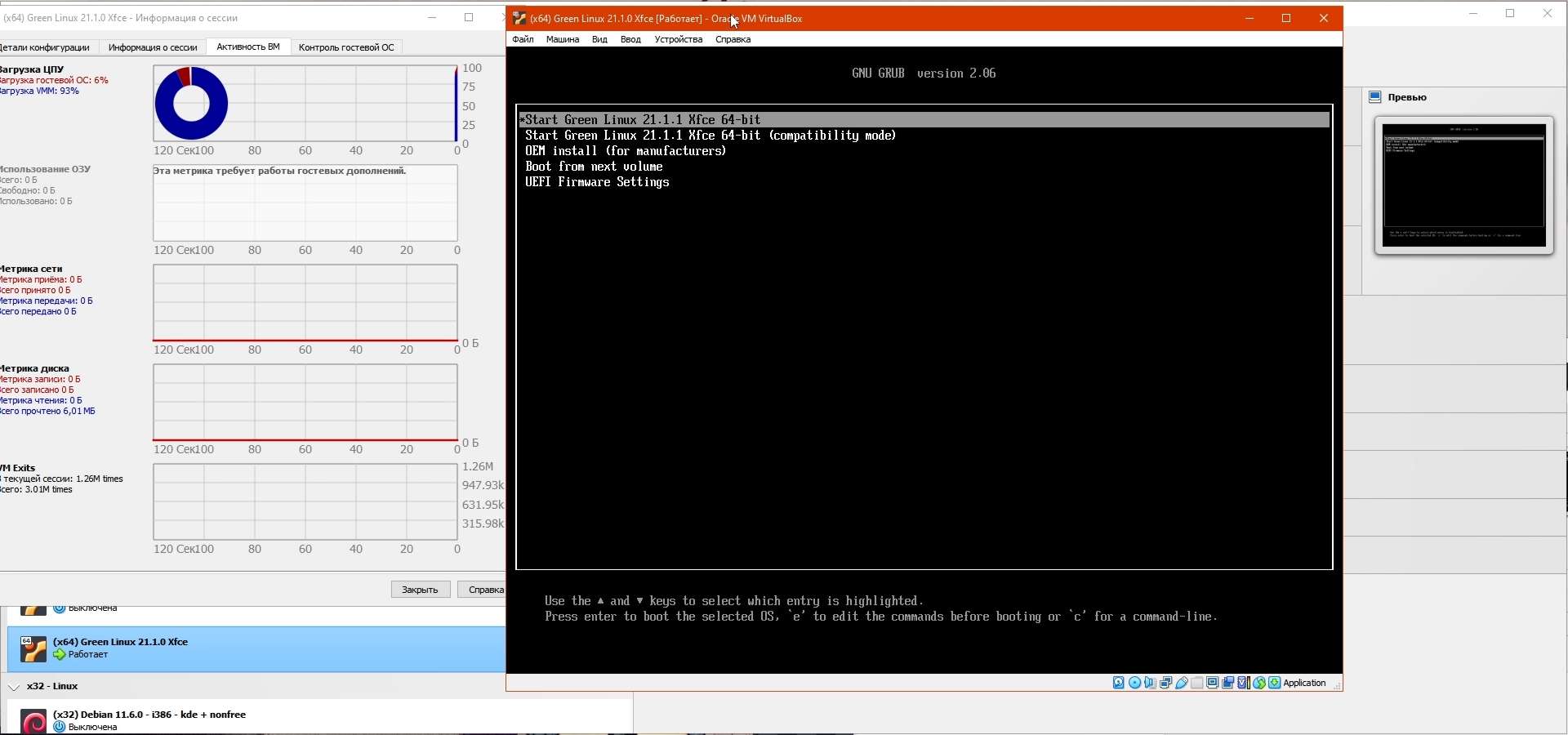The image size is (1568, 735).
Task: Click the Загрузка VMM: 93% value
Action: tap(39, 91)
